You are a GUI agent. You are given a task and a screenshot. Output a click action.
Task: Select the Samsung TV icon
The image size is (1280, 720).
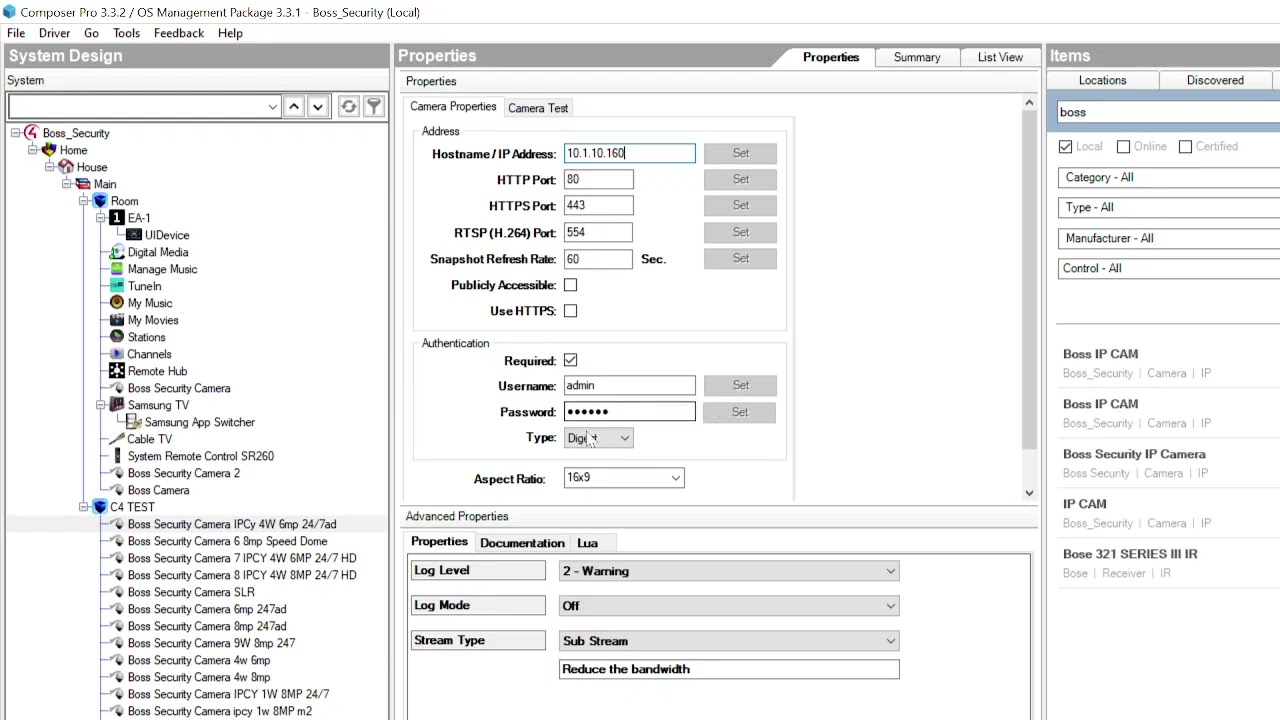pyautogui.click(x=117, y=405)
